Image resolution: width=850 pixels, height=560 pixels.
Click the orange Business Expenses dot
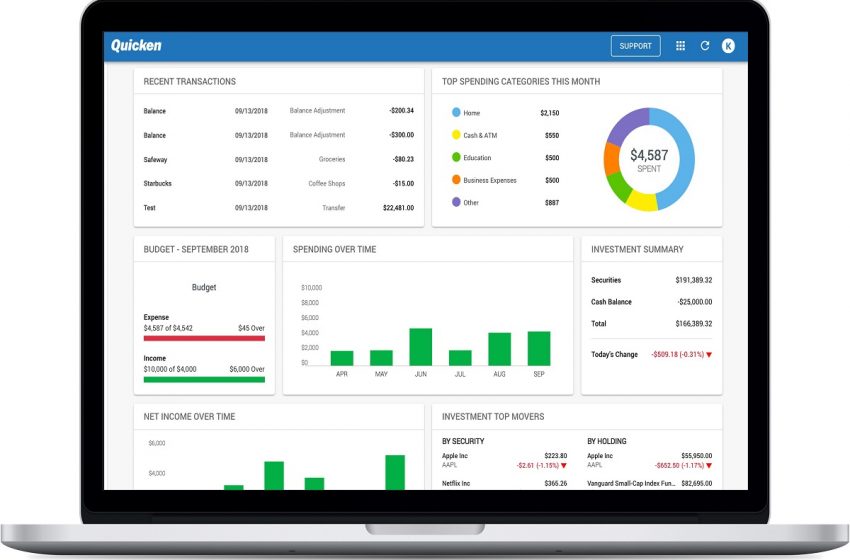click(456, 179)
